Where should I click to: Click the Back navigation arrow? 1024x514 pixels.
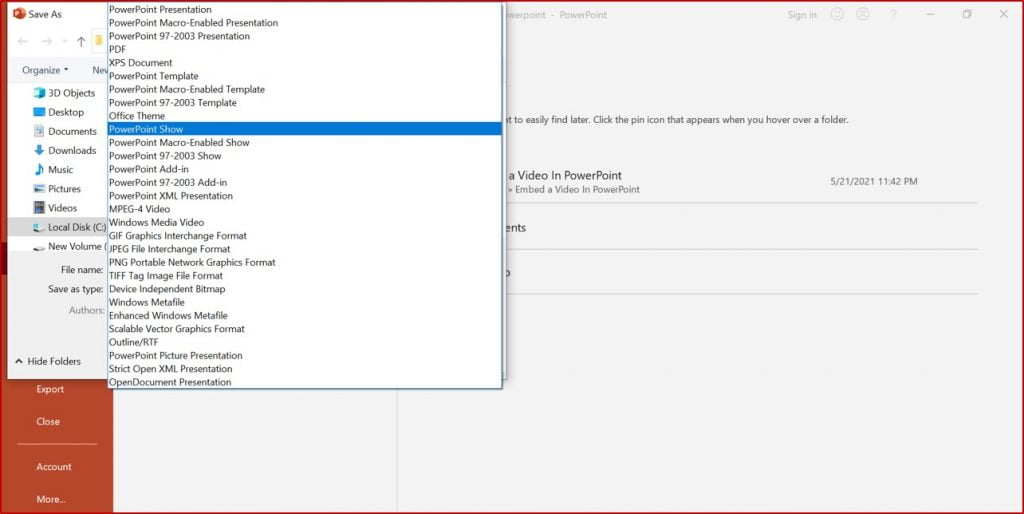(x=23, y=41)
